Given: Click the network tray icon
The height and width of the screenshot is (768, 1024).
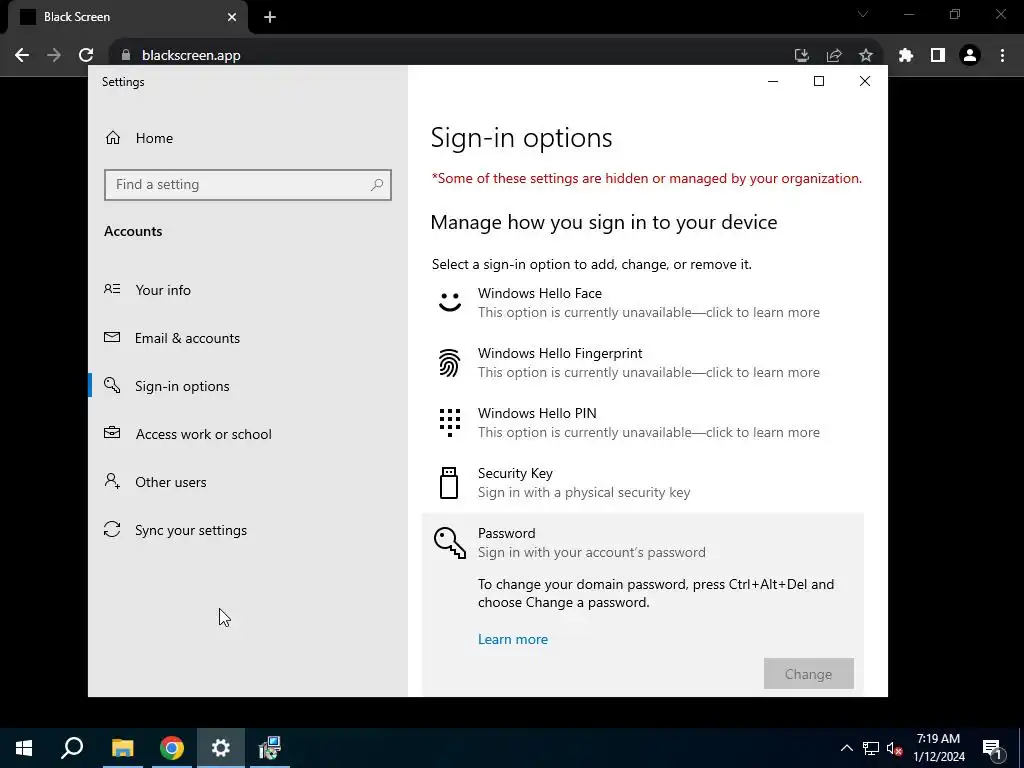Looking at the screenshot, I should [x=871, y=748].
